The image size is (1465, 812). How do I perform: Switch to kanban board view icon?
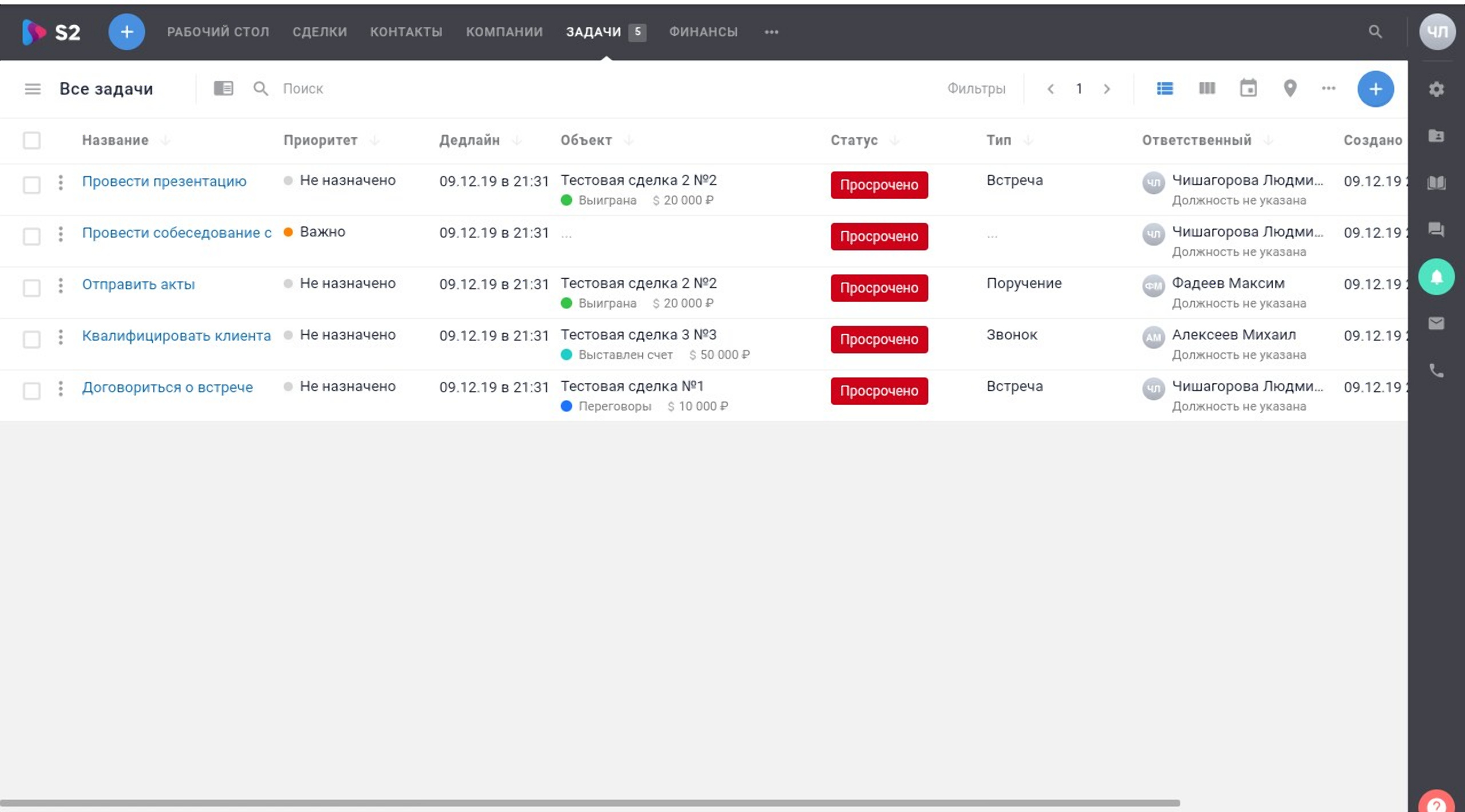tap(1207, 88)
